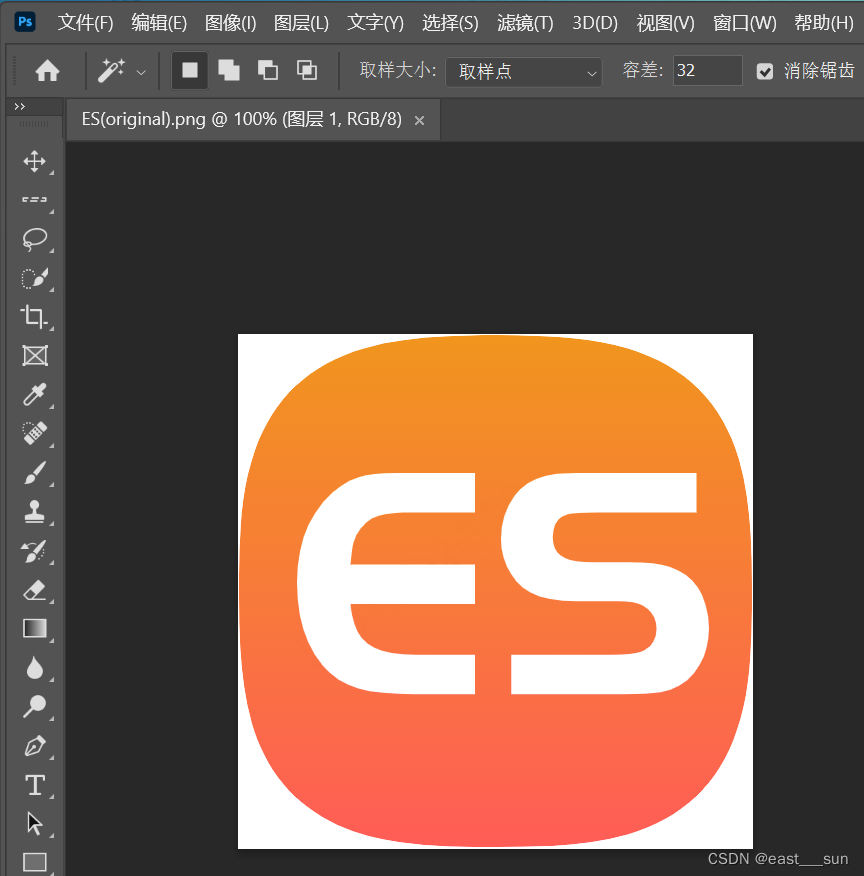The width and height of the screenshot is (864, 876).
Task: Select the Marquee tool
Action: tap(34, 199)
